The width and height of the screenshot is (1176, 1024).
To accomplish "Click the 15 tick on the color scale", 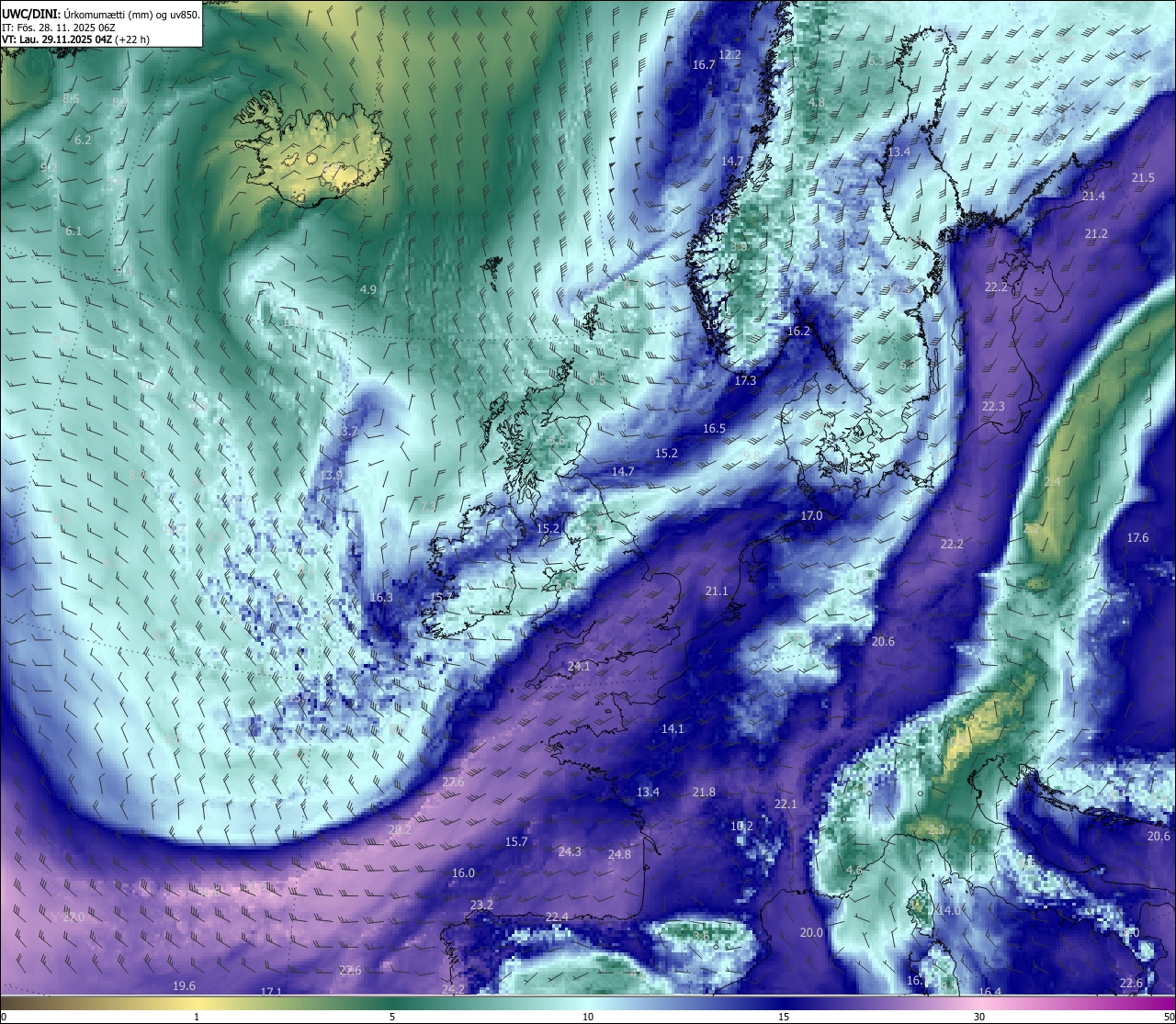I will (784, 1017).
